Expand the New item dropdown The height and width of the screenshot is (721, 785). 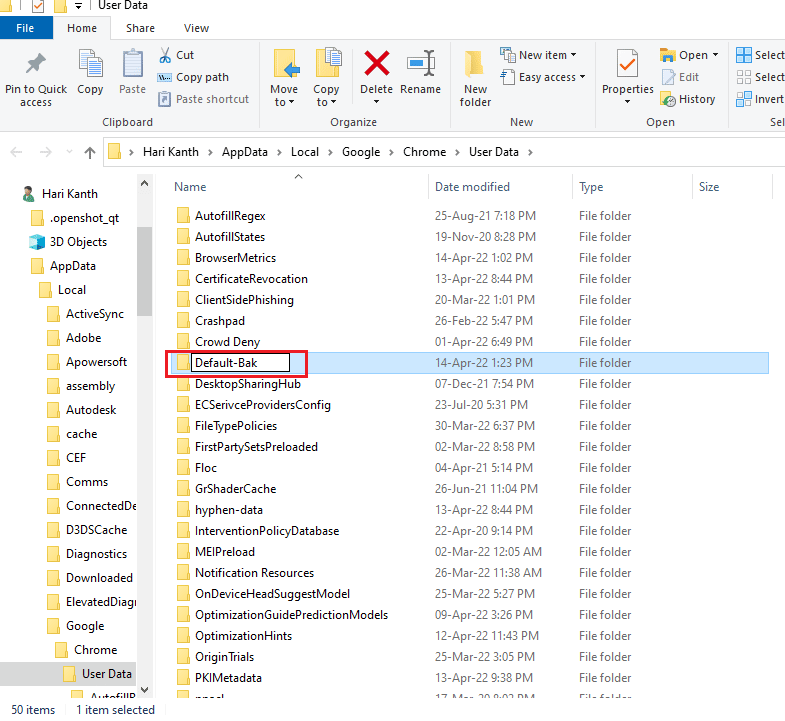(x=573, y=55)
